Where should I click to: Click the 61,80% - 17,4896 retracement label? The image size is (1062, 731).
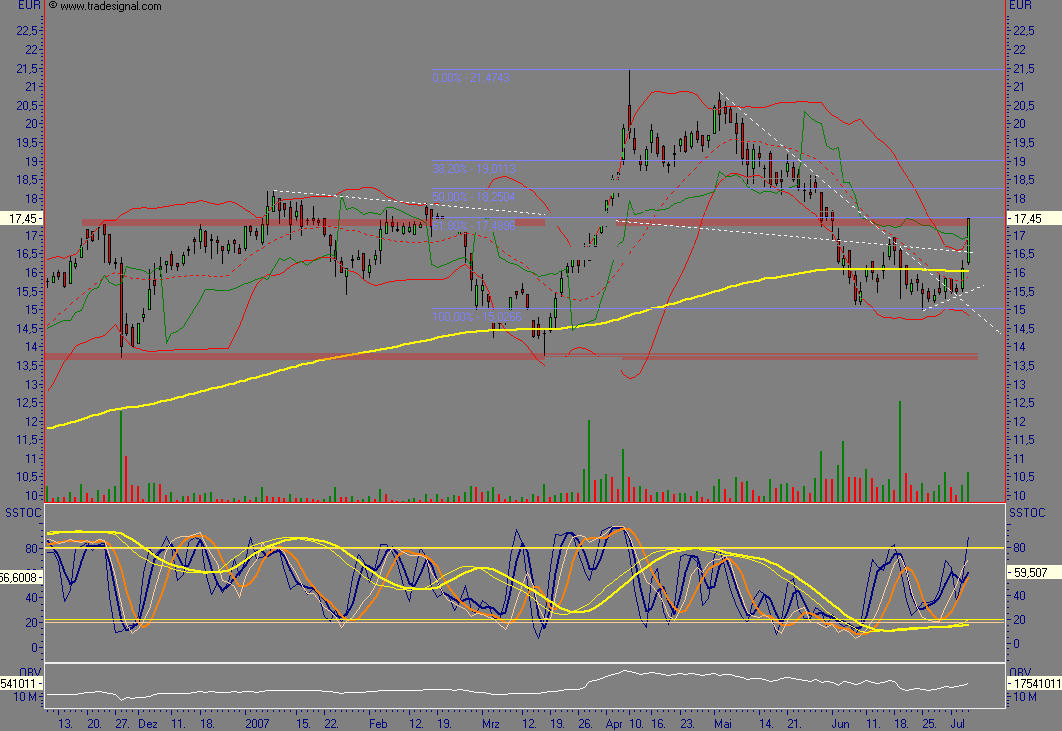coord(474,226)
